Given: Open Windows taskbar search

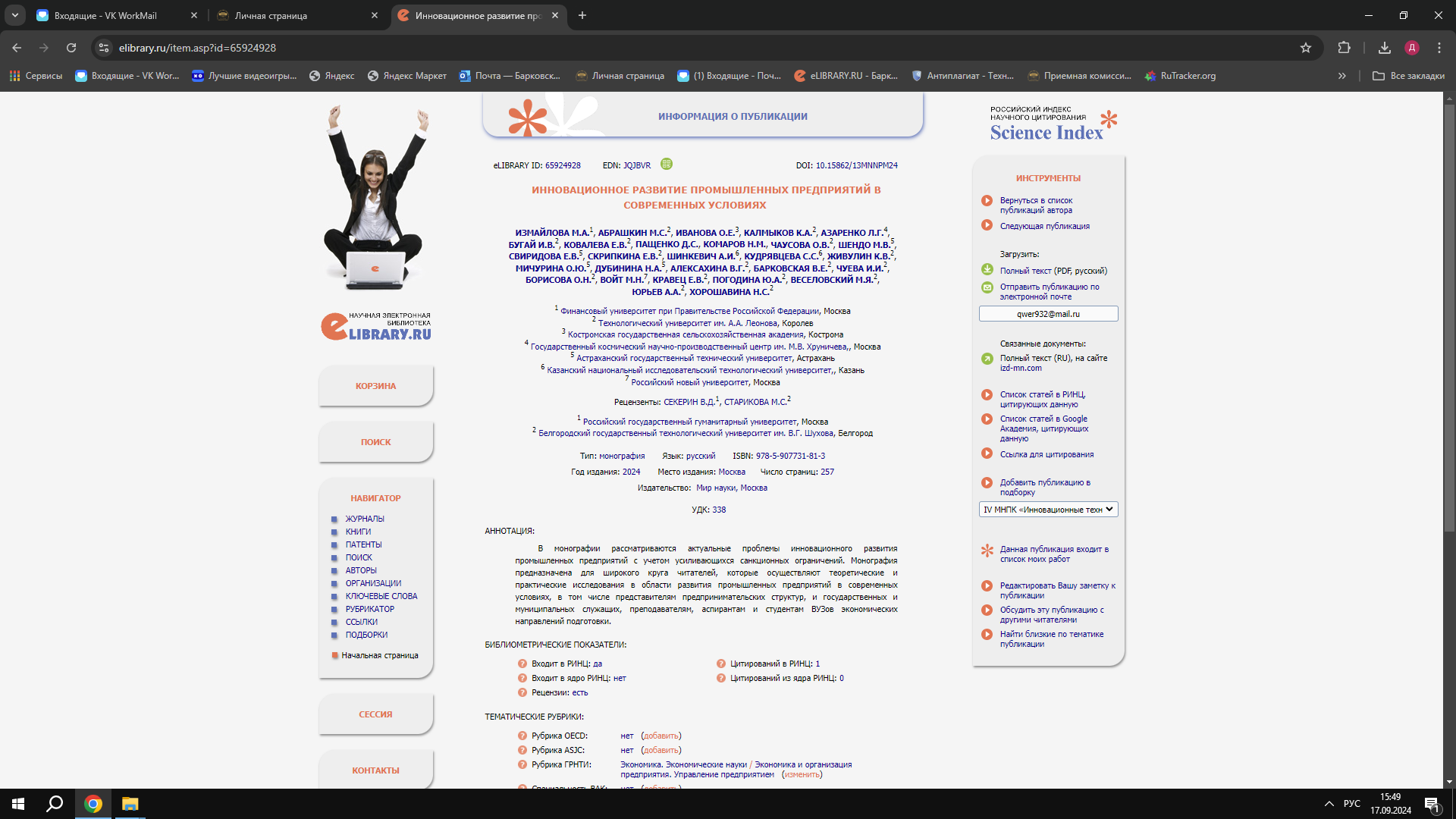Looking at the screenshot, I should (x=55, y=804).
